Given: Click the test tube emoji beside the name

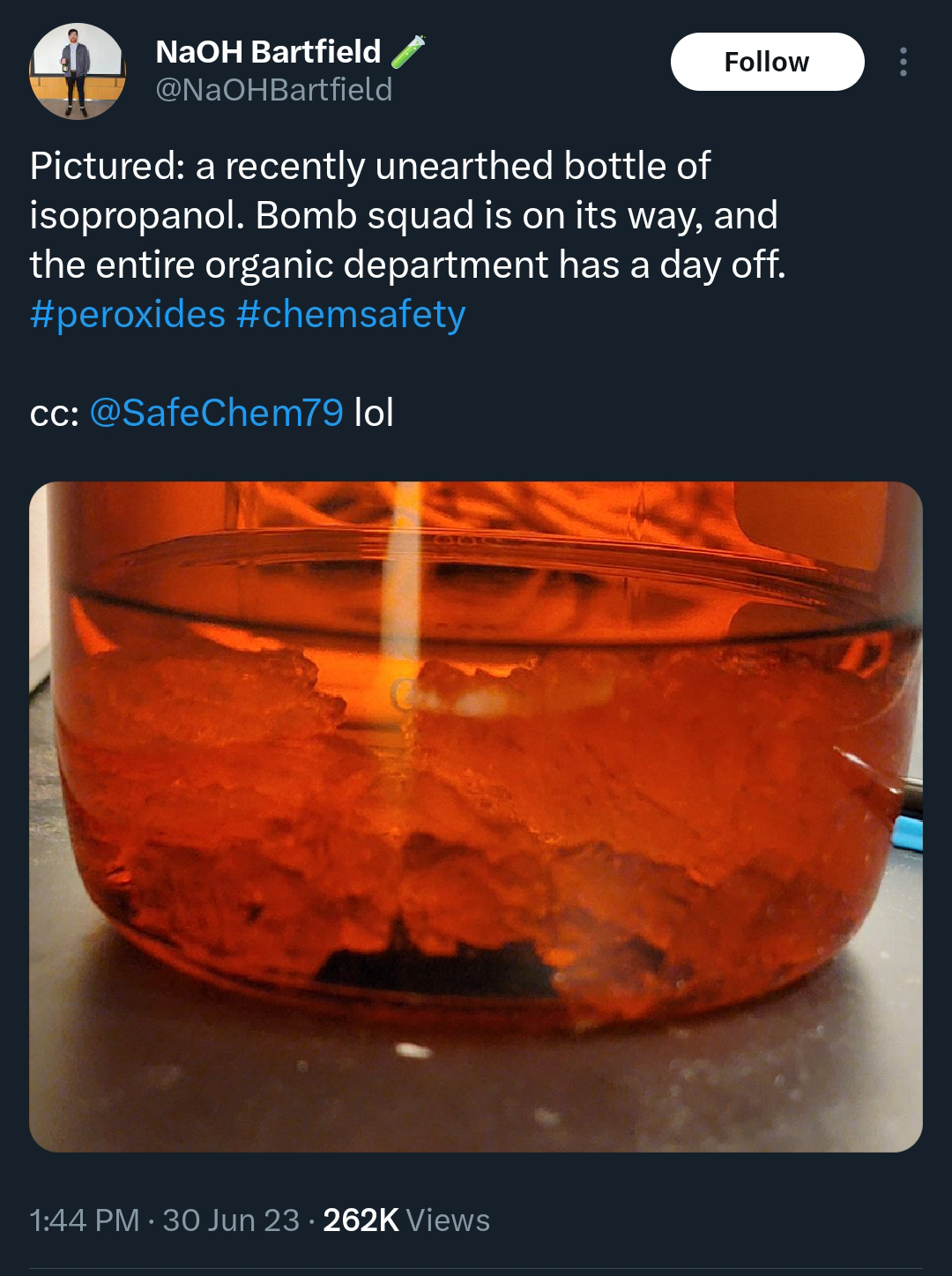Looking at the screenshot, I should point(407,51).
